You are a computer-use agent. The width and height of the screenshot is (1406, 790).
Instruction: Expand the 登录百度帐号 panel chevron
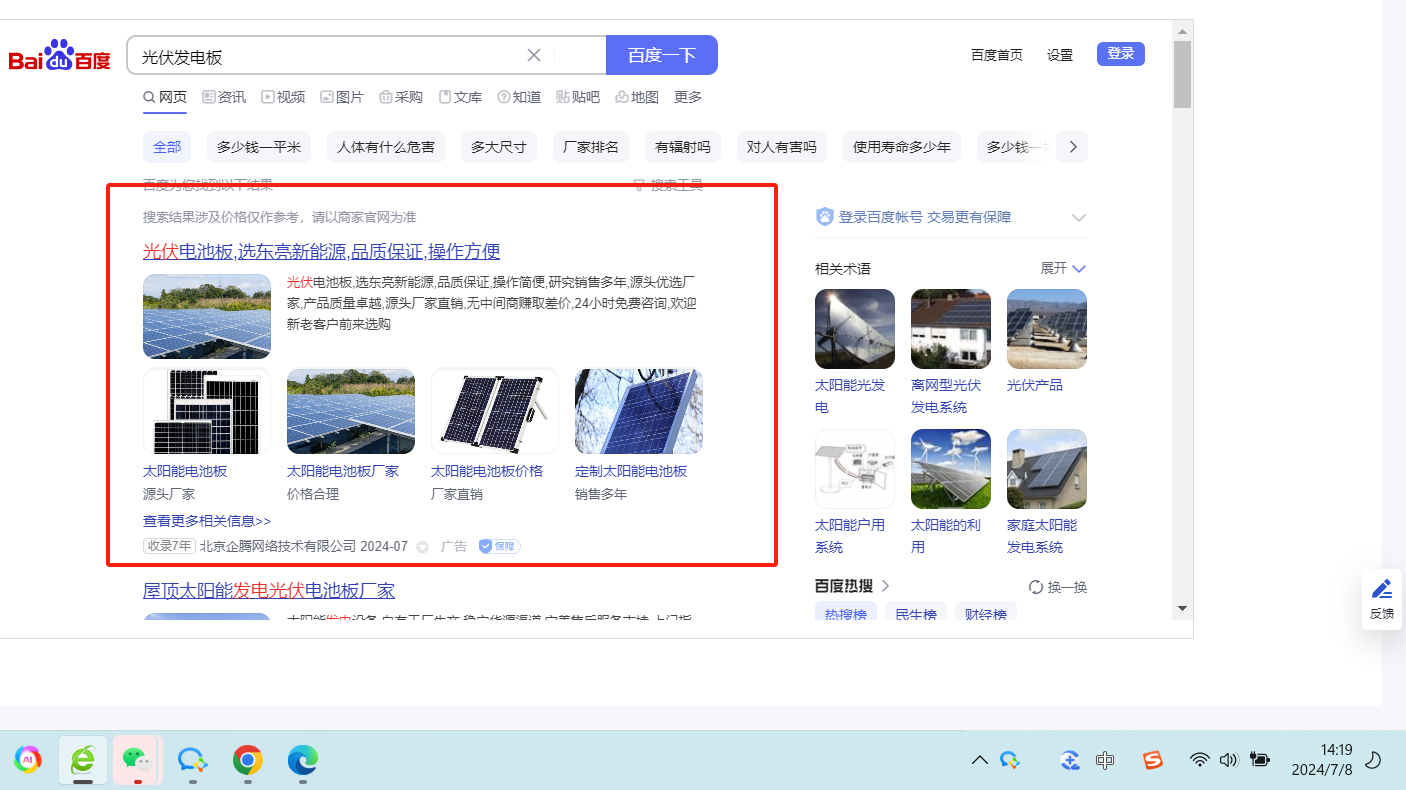1078,217
